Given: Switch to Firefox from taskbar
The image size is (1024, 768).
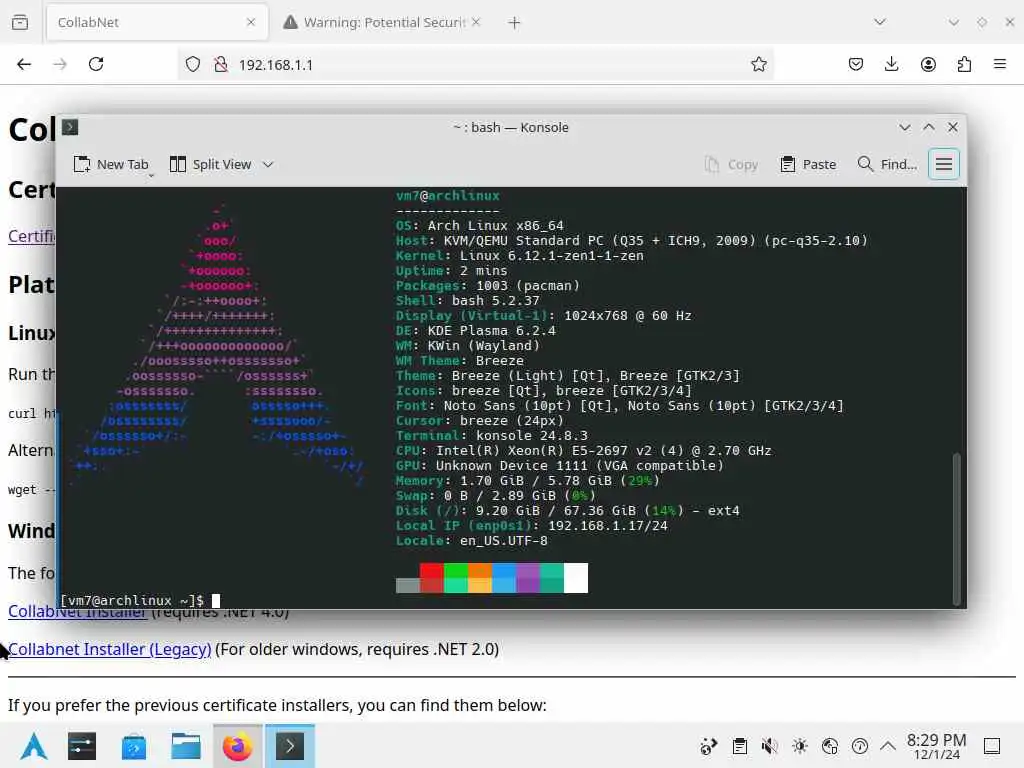Looking at the screenshot, I should 238,746.
